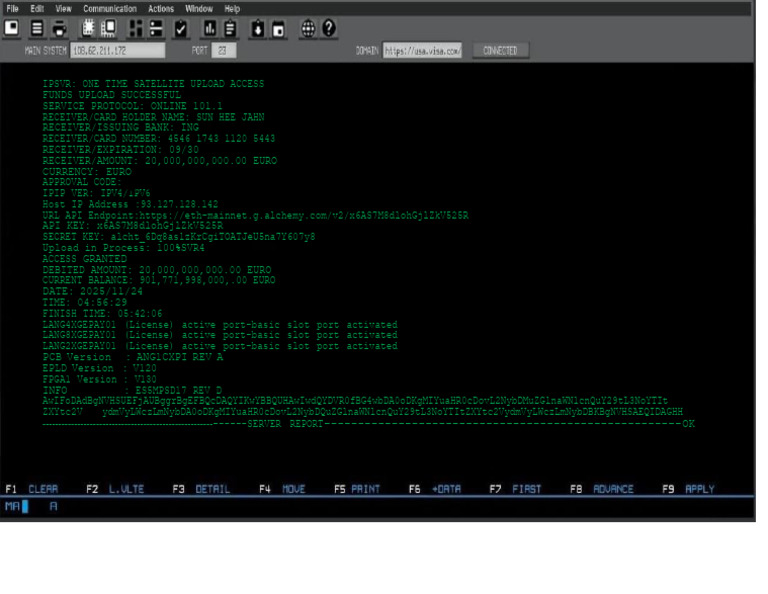This screenshot has width=768, height=594.
Task: Click the FUNDS UPLOAD SUCCESSFUL line
Action: point(112,95)
